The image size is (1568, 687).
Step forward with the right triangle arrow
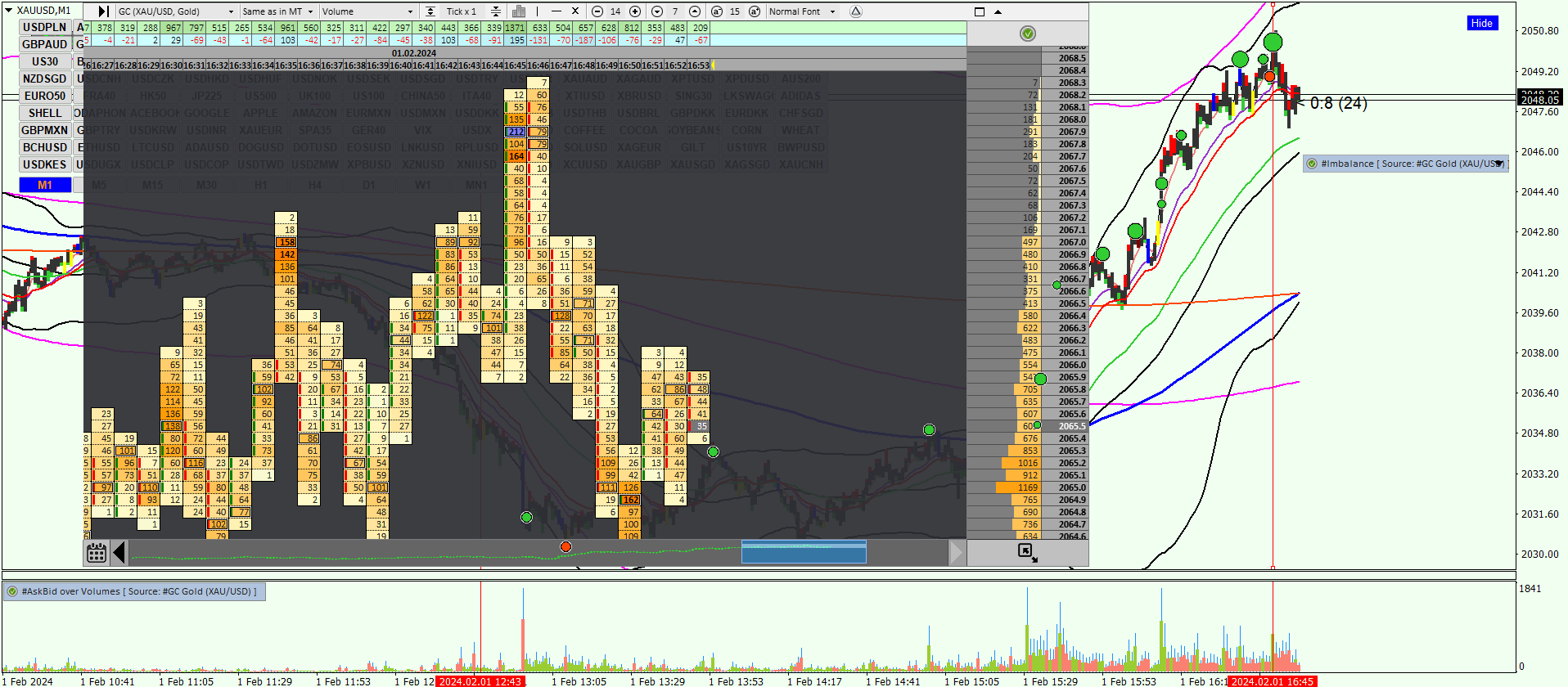pos(957,553)
